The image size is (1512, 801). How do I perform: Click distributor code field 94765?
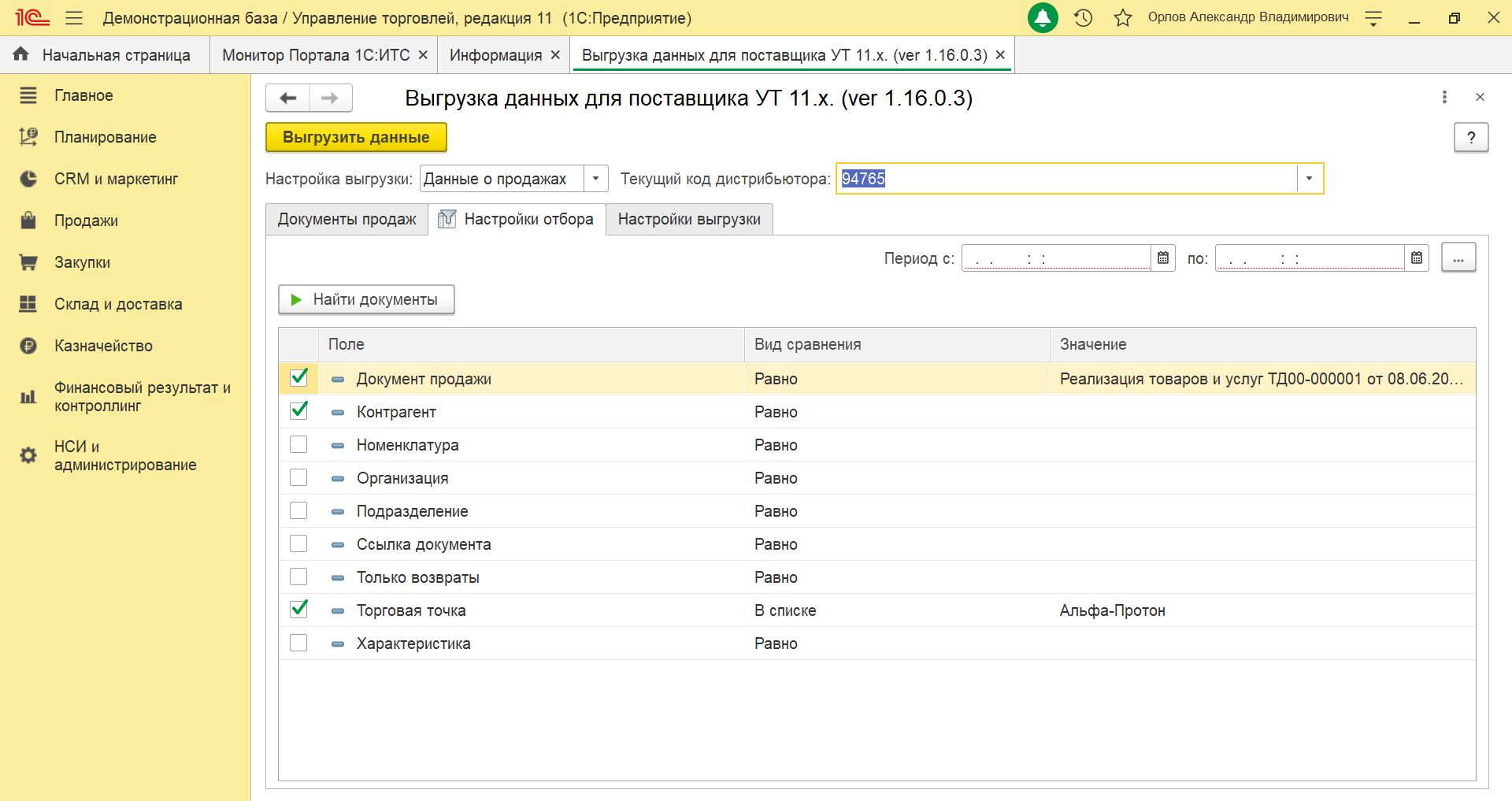[x=1067, y=179]
